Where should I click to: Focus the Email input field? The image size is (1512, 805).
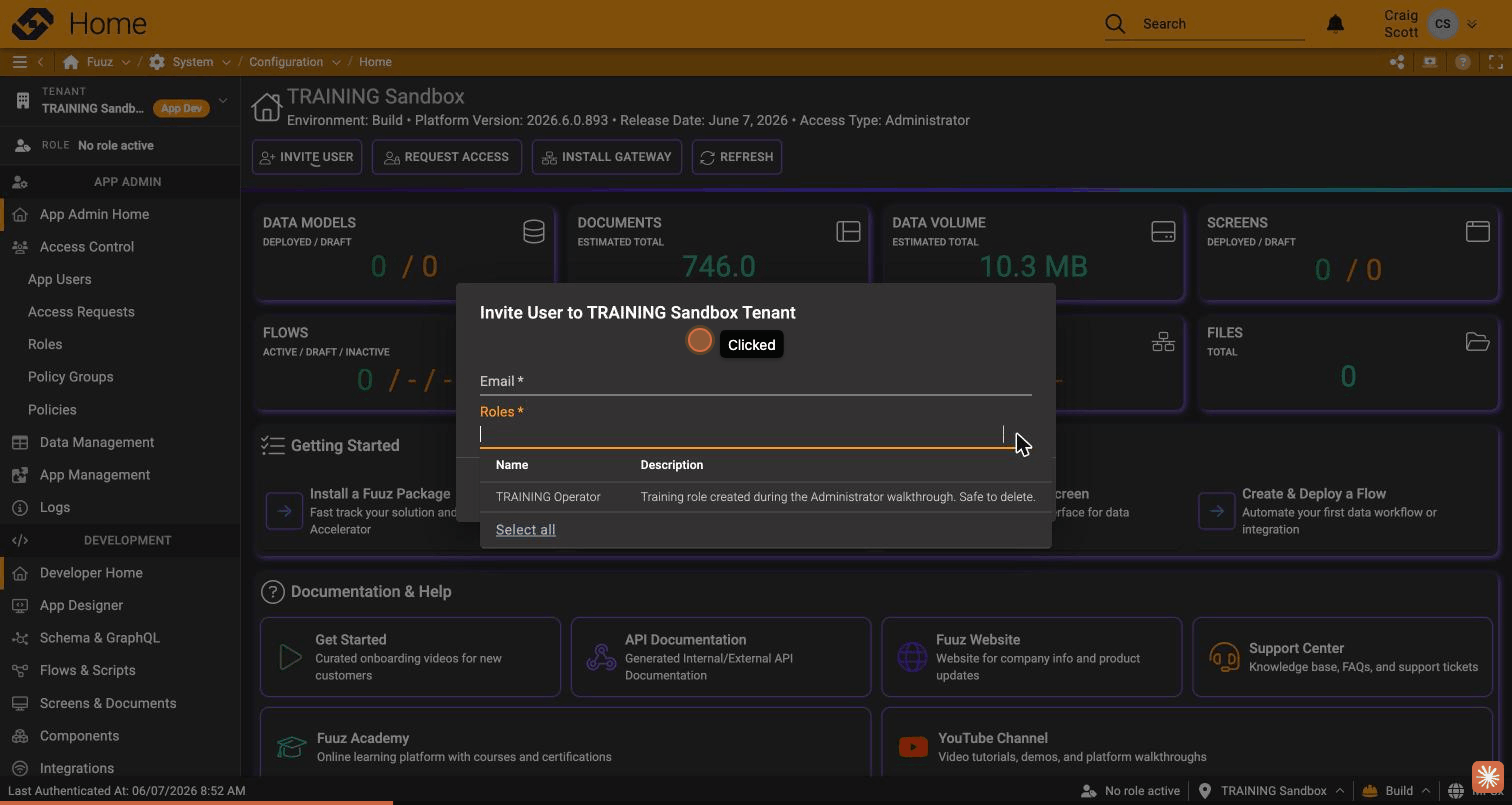[755, 381]
